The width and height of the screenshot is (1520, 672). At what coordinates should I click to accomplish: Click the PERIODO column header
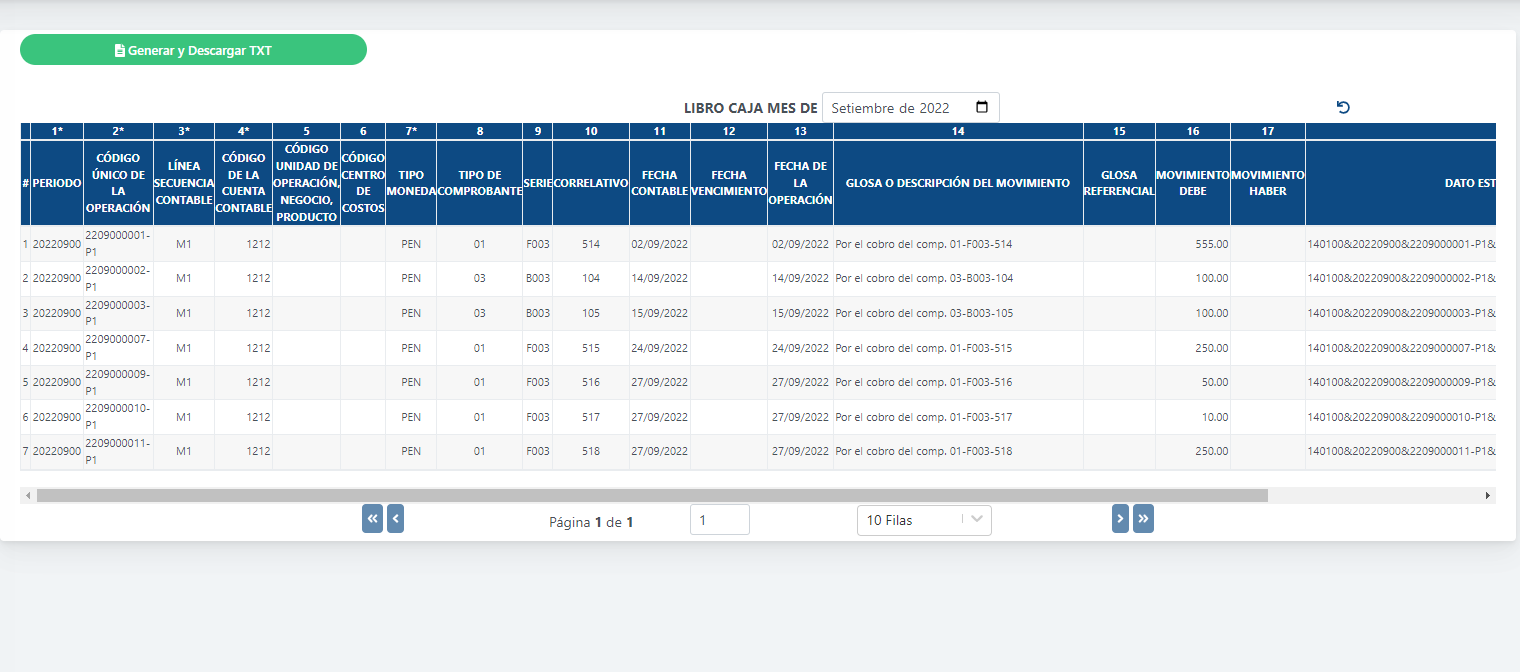pos(57,184)
